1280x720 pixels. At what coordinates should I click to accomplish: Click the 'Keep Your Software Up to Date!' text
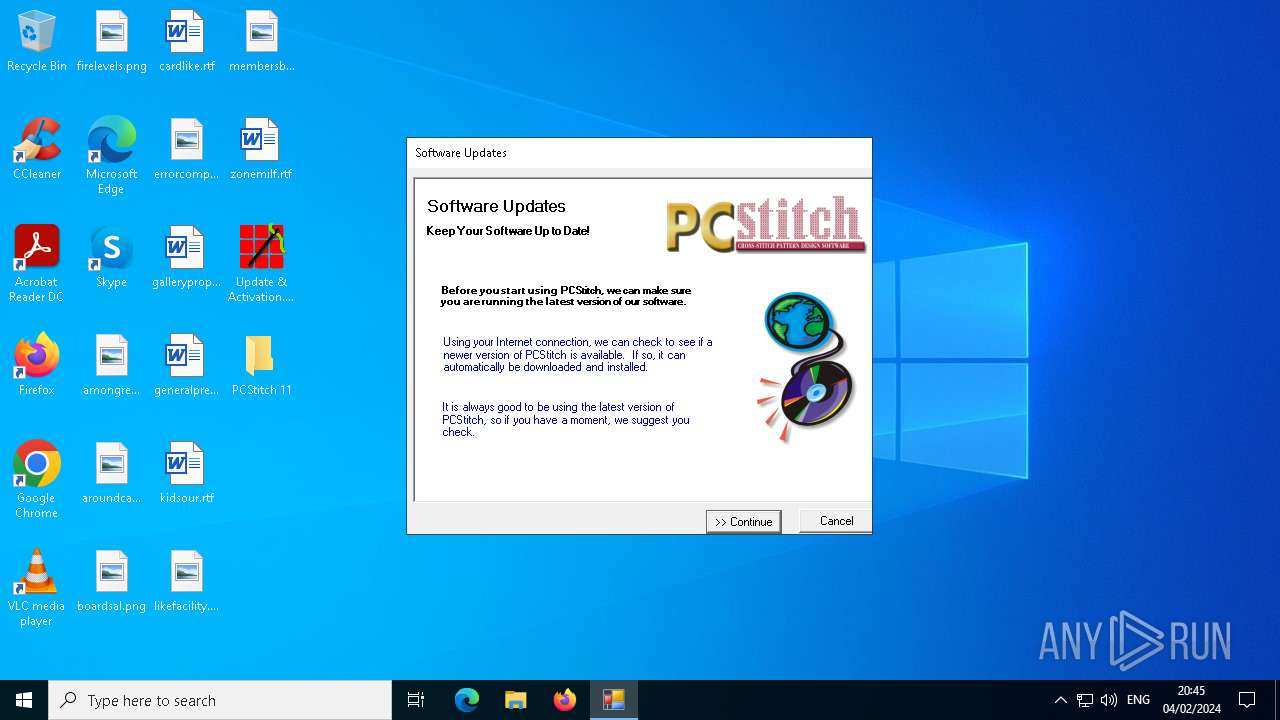508,231
